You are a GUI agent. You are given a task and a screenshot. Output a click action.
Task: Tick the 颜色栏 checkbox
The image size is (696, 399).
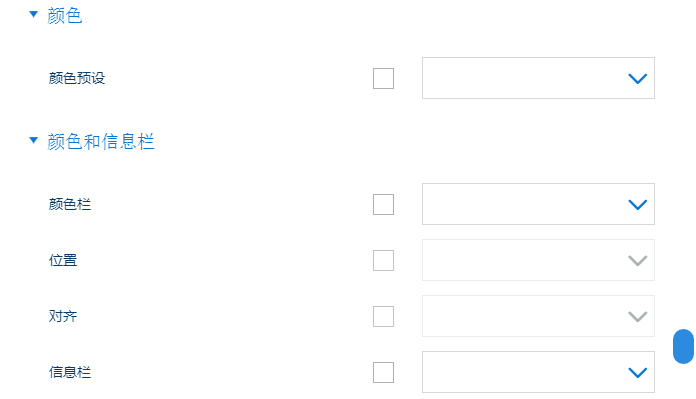[384, 205]
